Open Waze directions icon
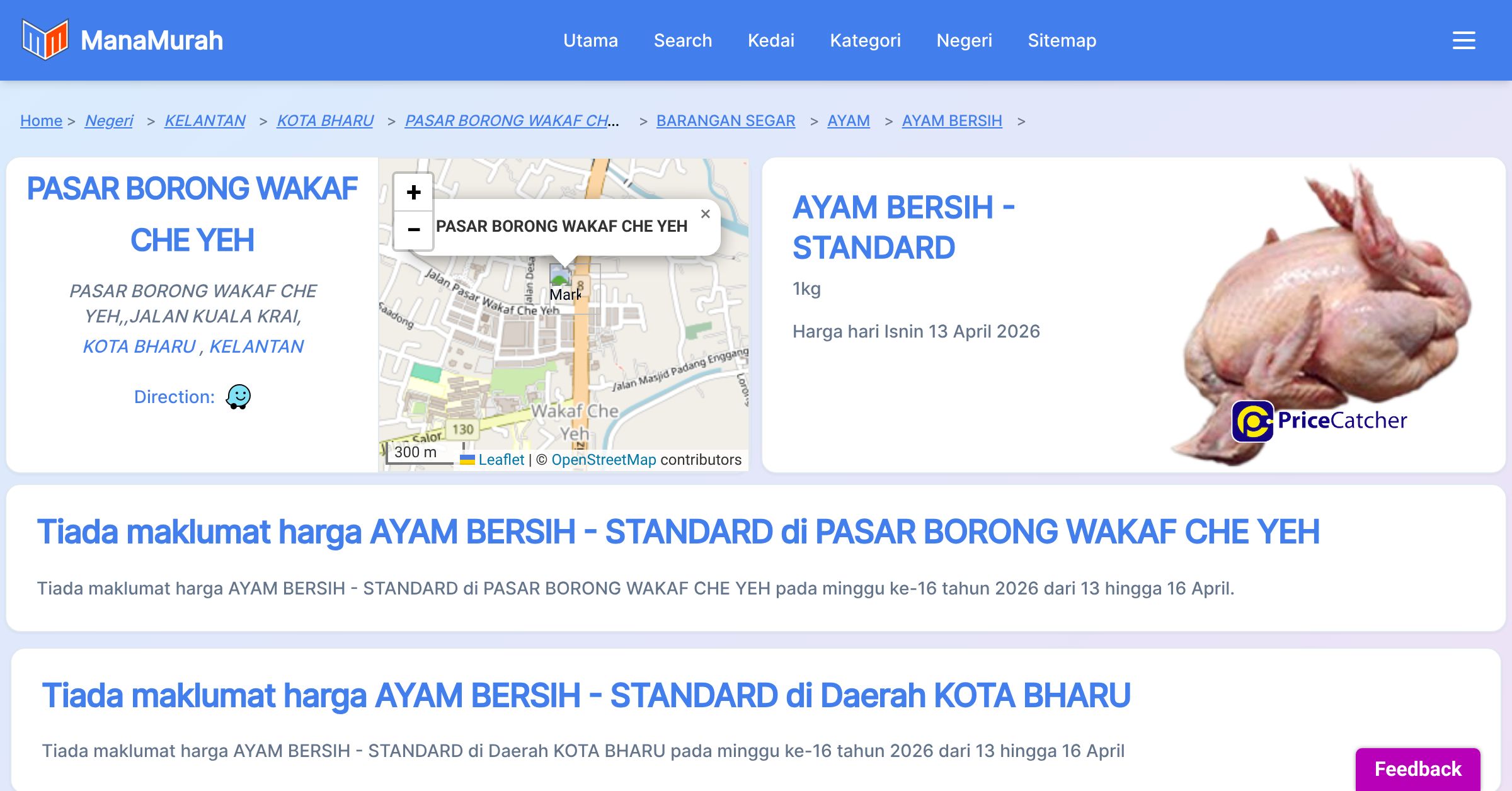This screenshot has height=791, width=1512. (238, 397)
